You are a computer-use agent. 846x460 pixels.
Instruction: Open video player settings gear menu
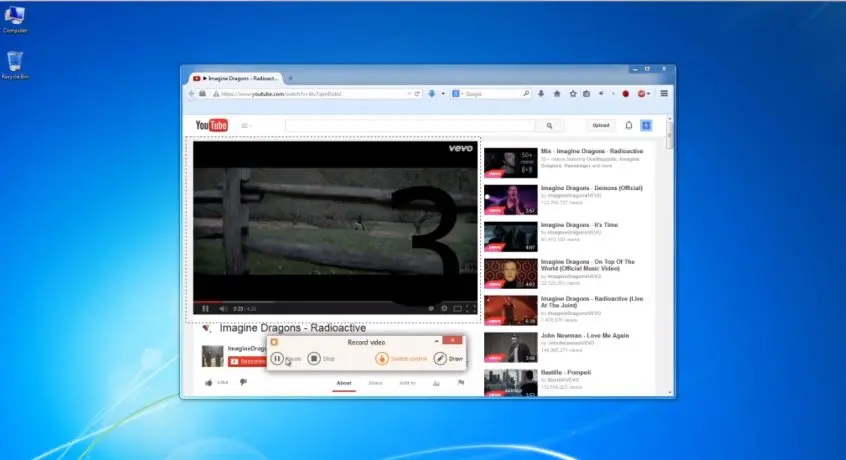coord(444,308)
